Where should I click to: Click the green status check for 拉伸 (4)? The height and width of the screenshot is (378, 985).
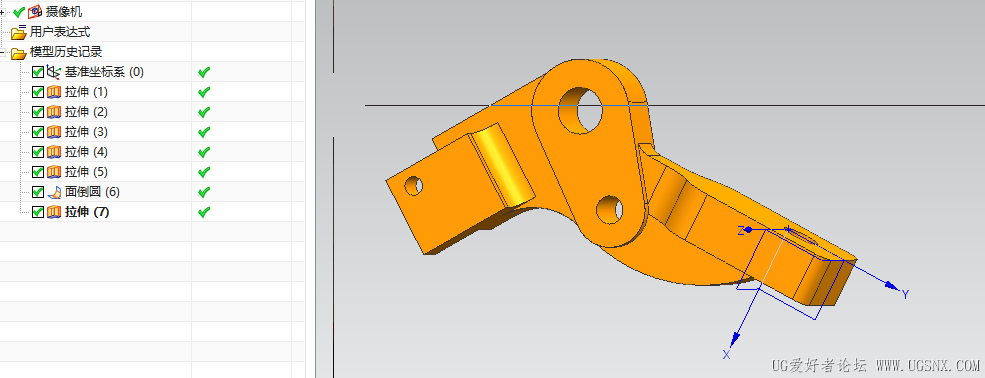coord(204,152)
